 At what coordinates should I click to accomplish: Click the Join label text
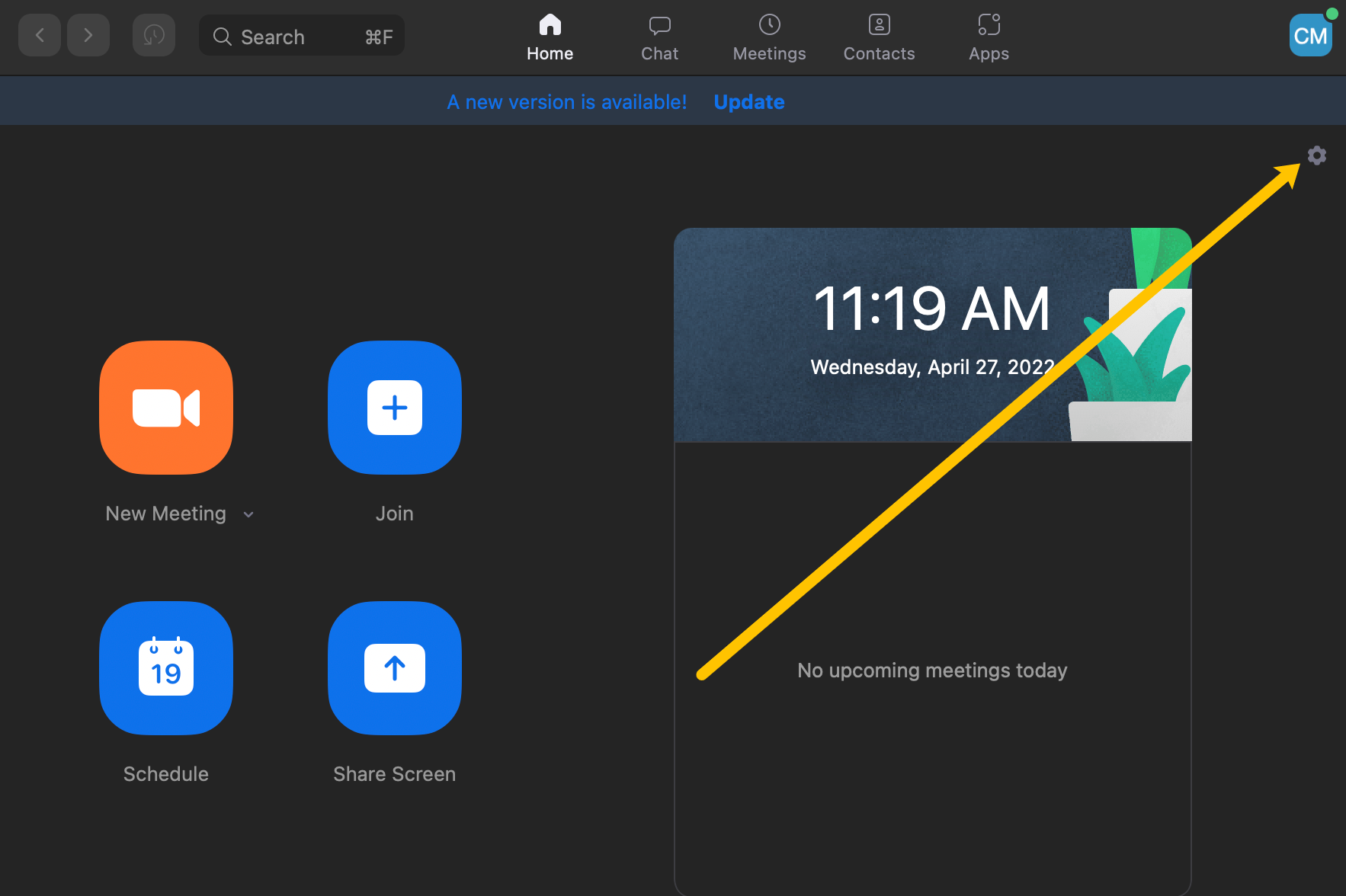click(x=395, y=514)
